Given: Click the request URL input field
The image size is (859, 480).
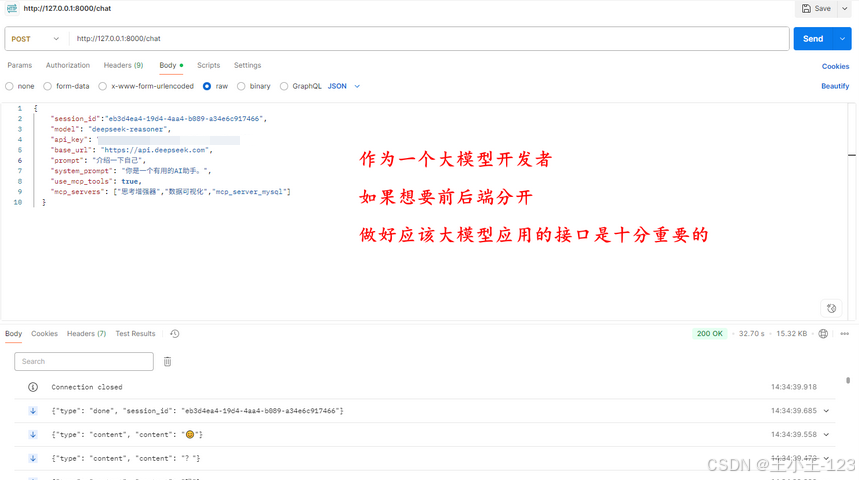Looking at the screenshot, I should 429,39.
